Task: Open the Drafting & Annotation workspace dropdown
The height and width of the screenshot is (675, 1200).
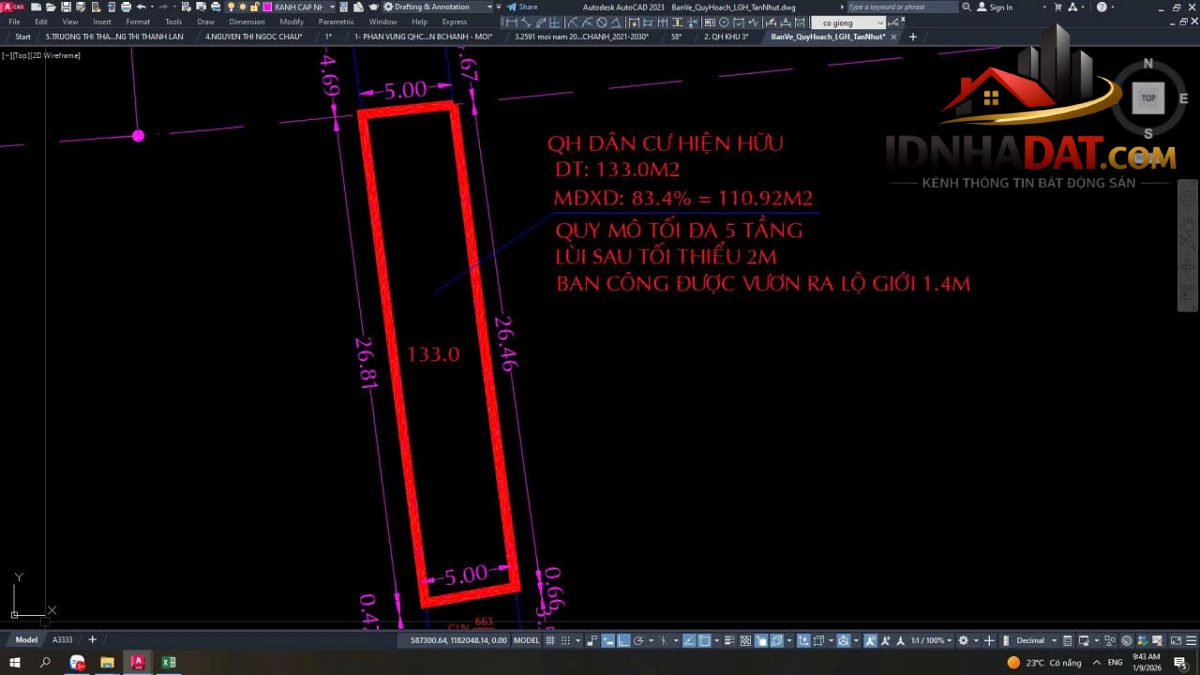Action: 490,7
